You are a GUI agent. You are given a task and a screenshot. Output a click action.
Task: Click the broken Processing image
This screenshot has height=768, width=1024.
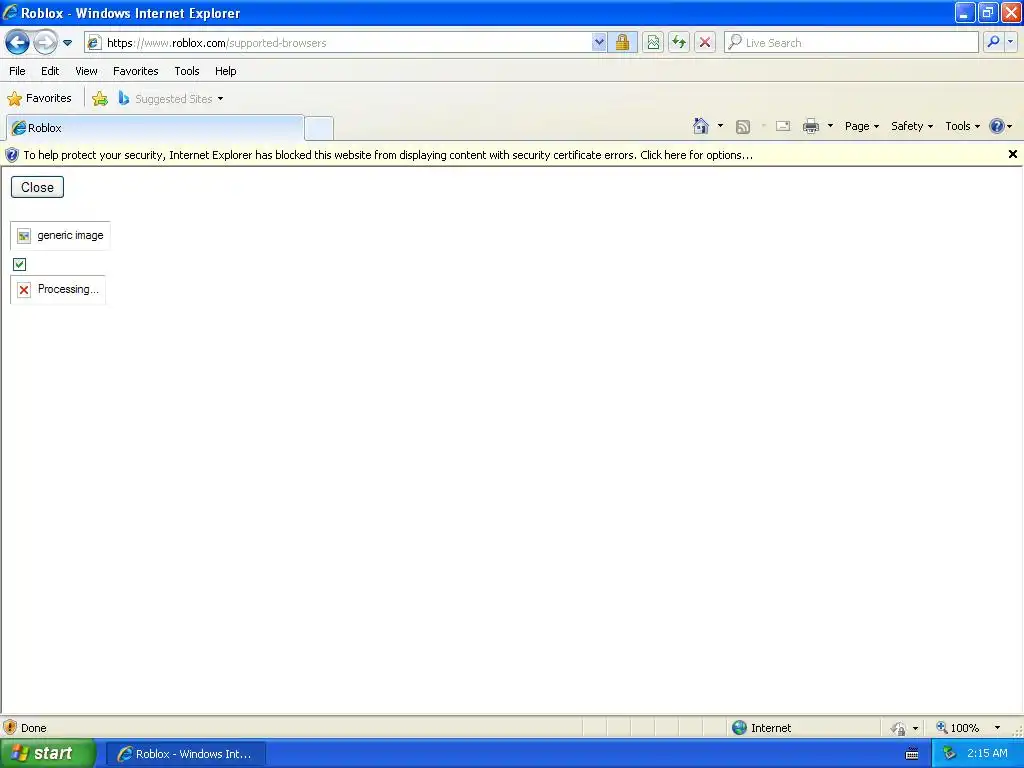point(58,290)
